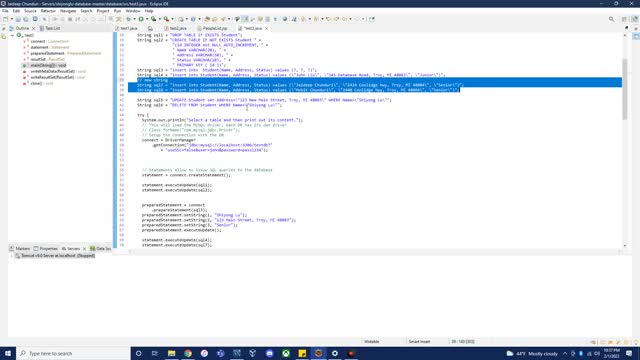The height and width of the screenshot is (360, 640).
Task: Click the editor vertical scrollbar thumb
Action: coord(625,89)
